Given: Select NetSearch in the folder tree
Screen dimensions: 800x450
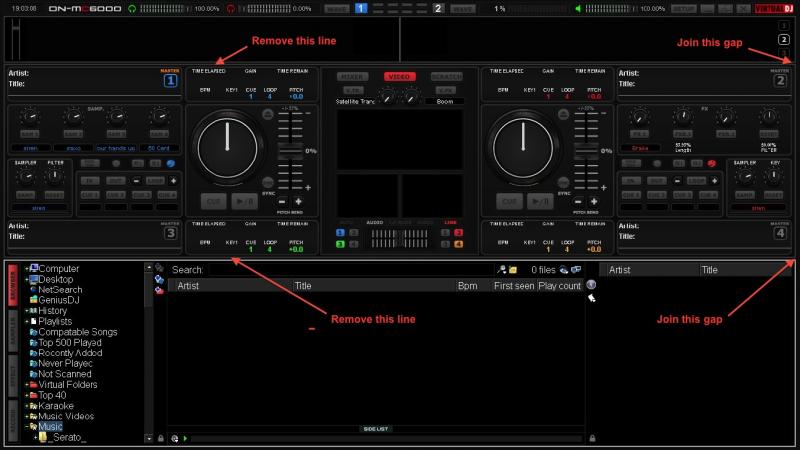Looking at the screenshot, I should [x=60, y=289].
